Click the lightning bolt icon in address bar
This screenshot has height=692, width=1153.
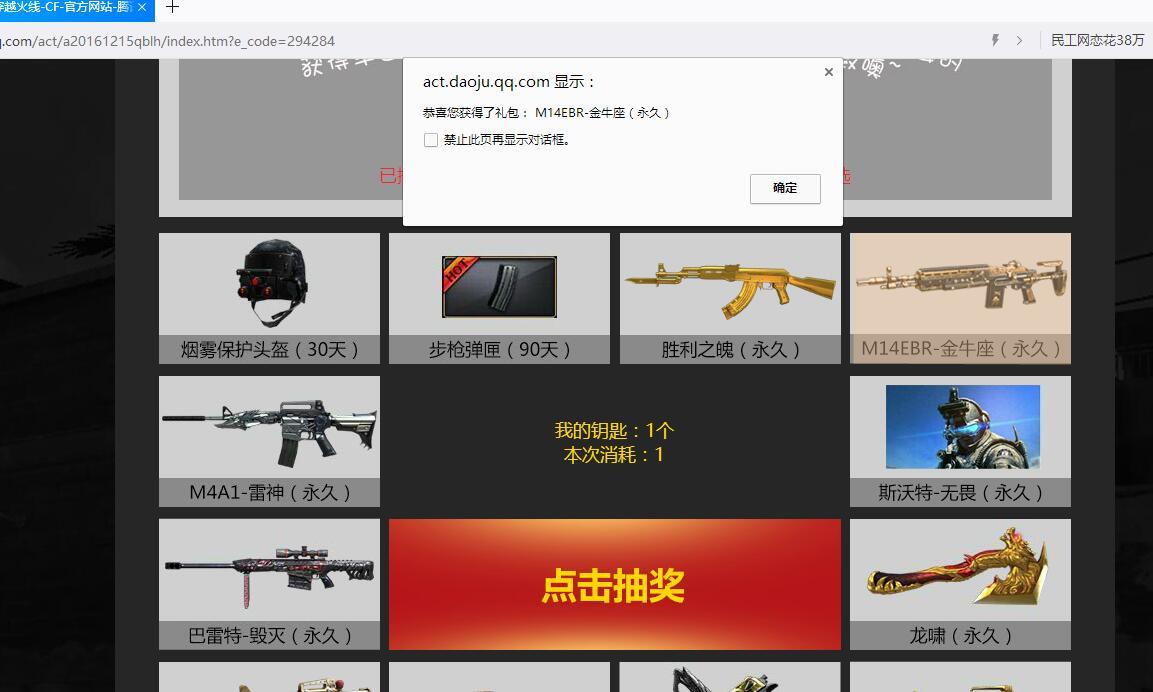tap(995, 40)
